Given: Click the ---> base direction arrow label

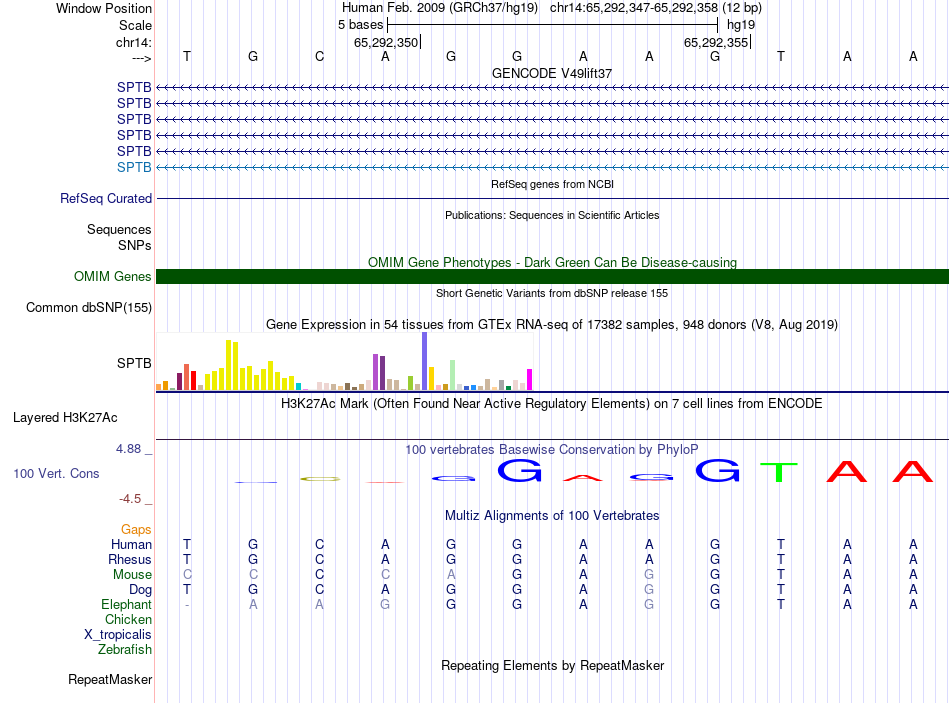Looking at the screenshot, I should 142,58.
